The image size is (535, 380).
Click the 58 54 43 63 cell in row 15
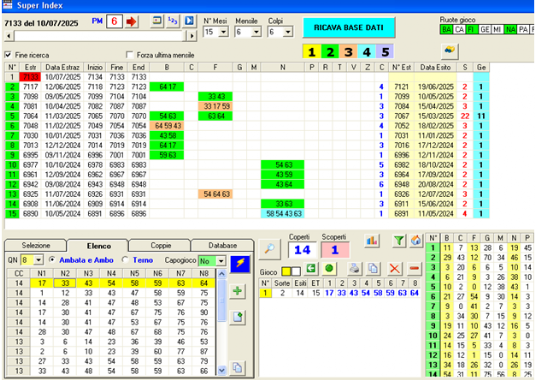point(283,214)
